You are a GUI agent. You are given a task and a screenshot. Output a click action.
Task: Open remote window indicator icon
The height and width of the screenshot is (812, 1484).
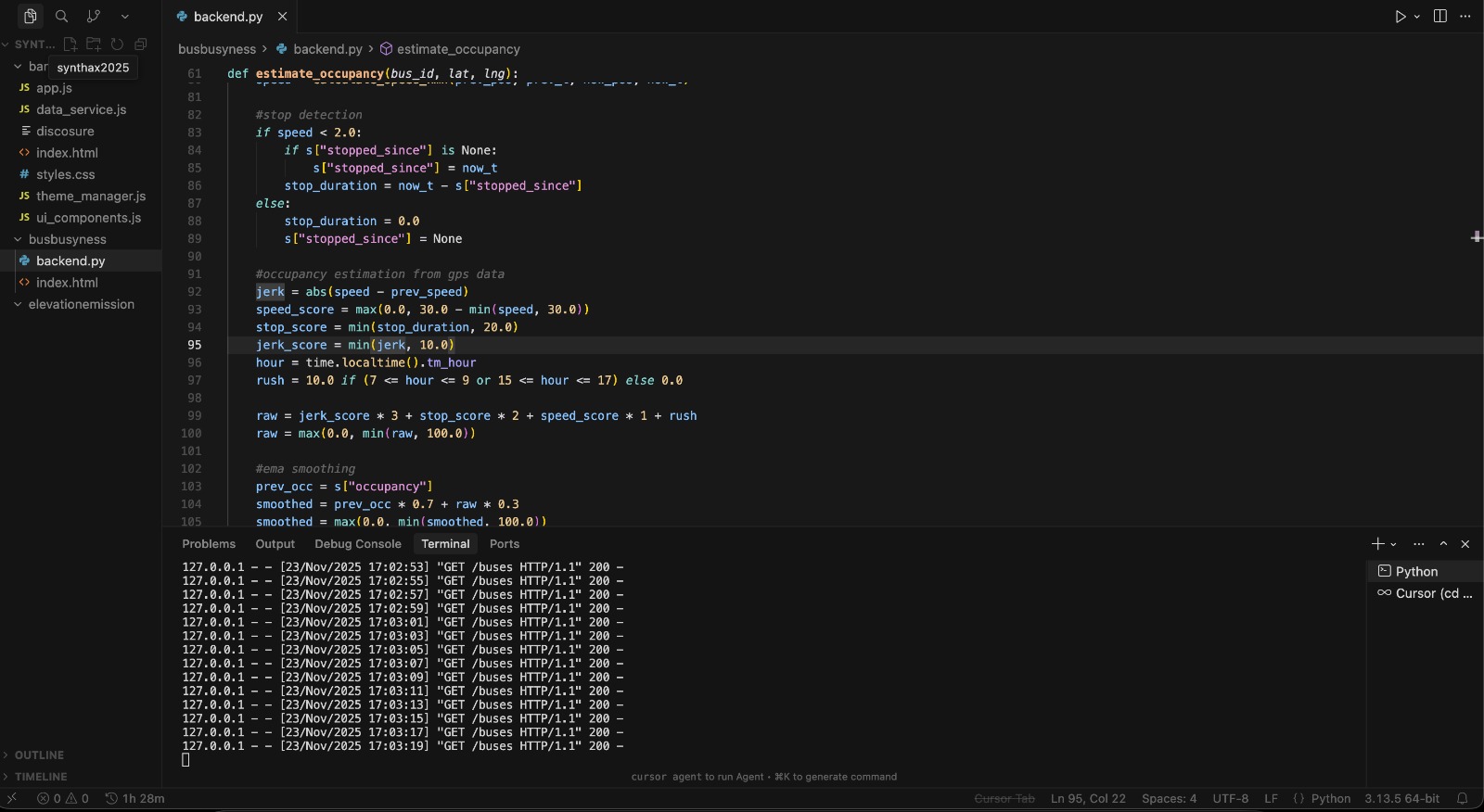point(11,798)
